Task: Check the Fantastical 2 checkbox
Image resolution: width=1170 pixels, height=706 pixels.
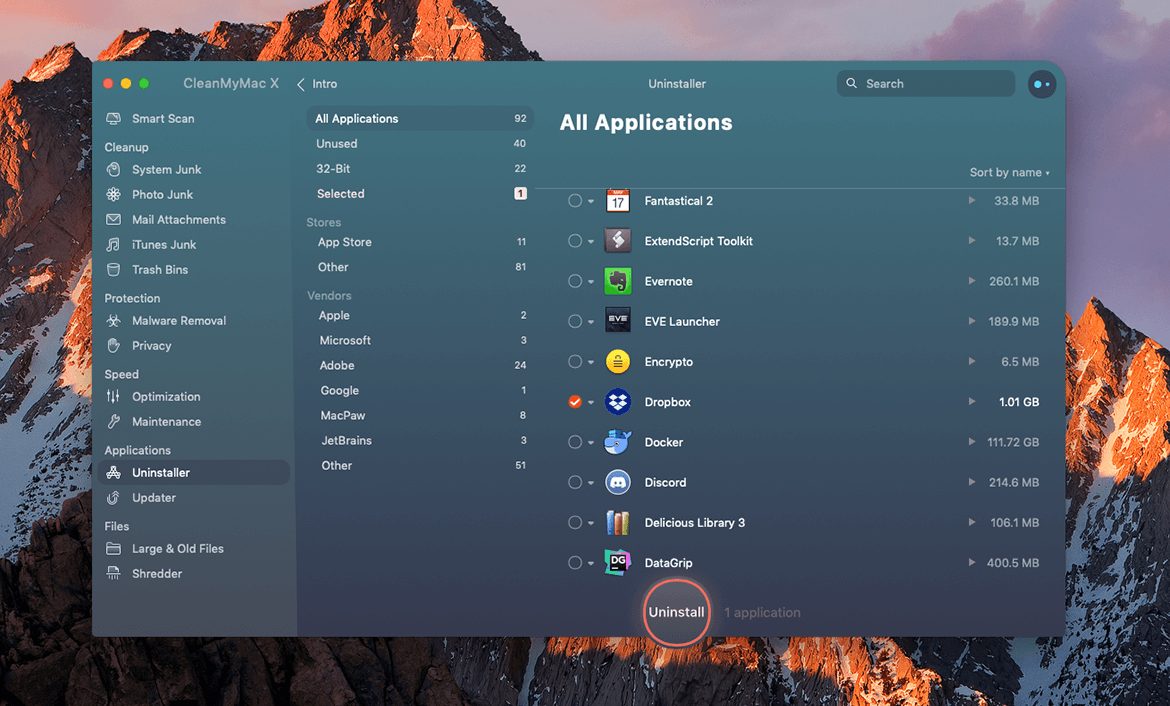Action: [575, 201]
